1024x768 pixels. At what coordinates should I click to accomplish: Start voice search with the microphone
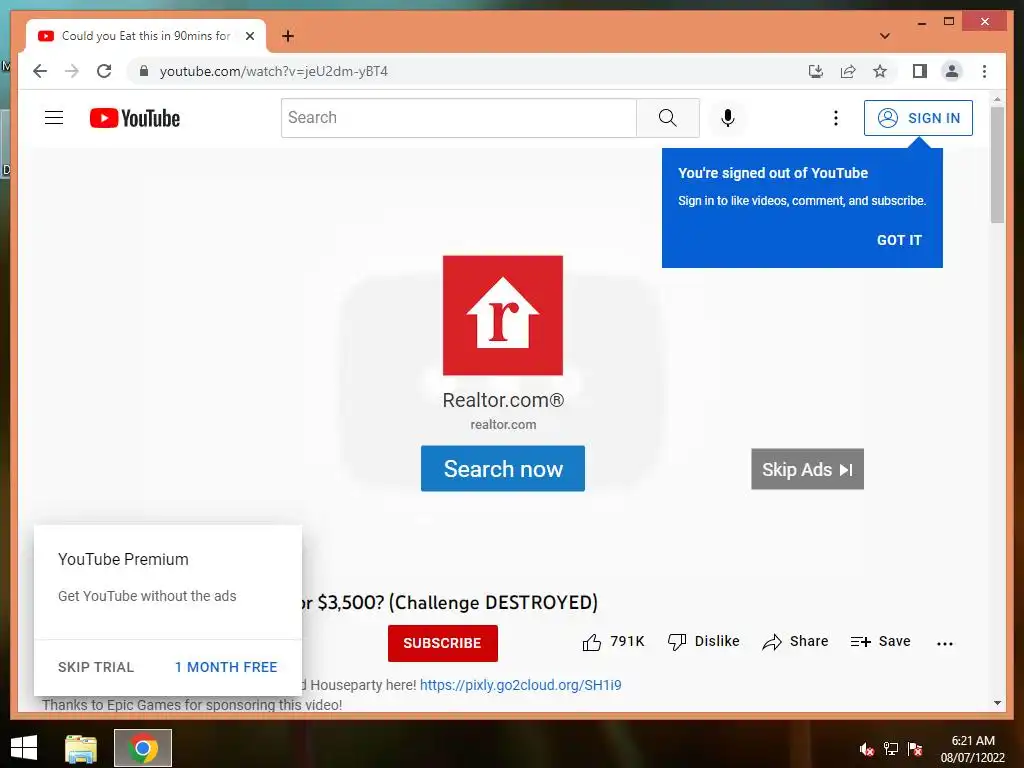pyautogui.click(x=728, y=118)
